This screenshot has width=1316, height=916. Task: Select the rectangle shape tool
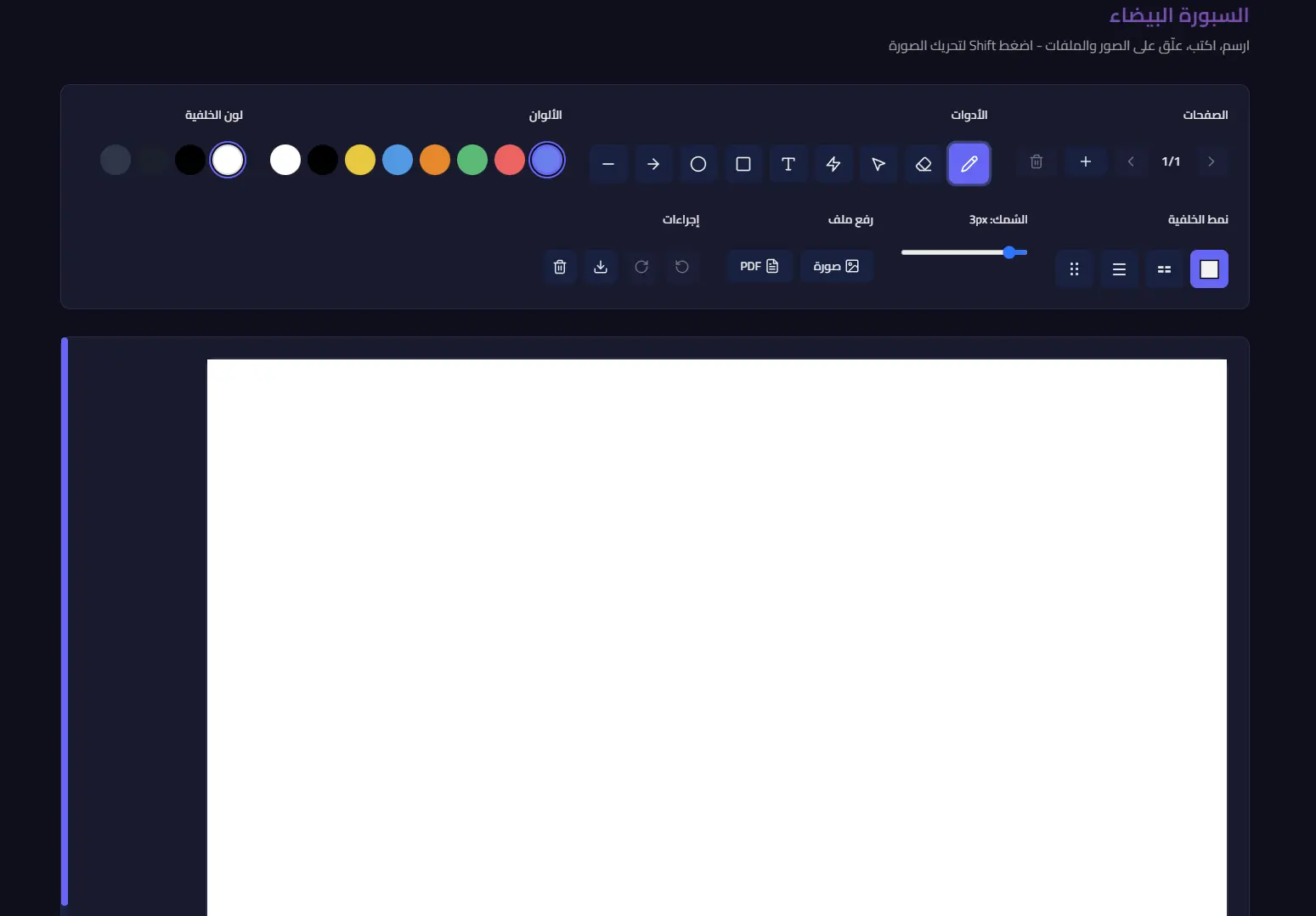pyautogui.click(x=743, y=163)
